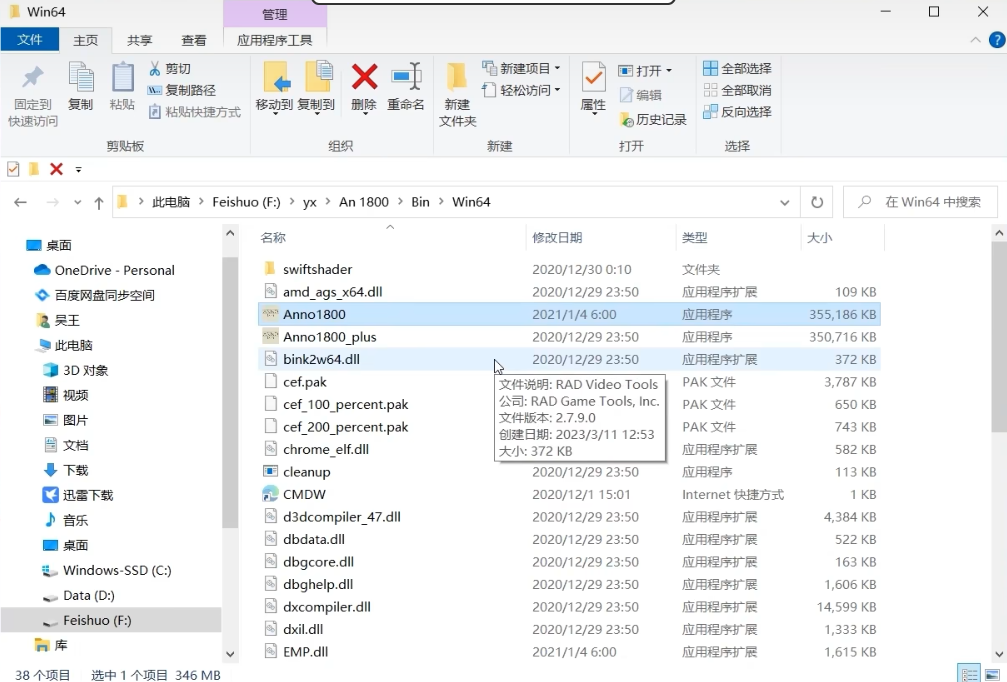Click the refresh icon beside address bar
Image resolution: width=1007 pixels, height=682 pixels.
pyautogui.click(x=817, y=202)
